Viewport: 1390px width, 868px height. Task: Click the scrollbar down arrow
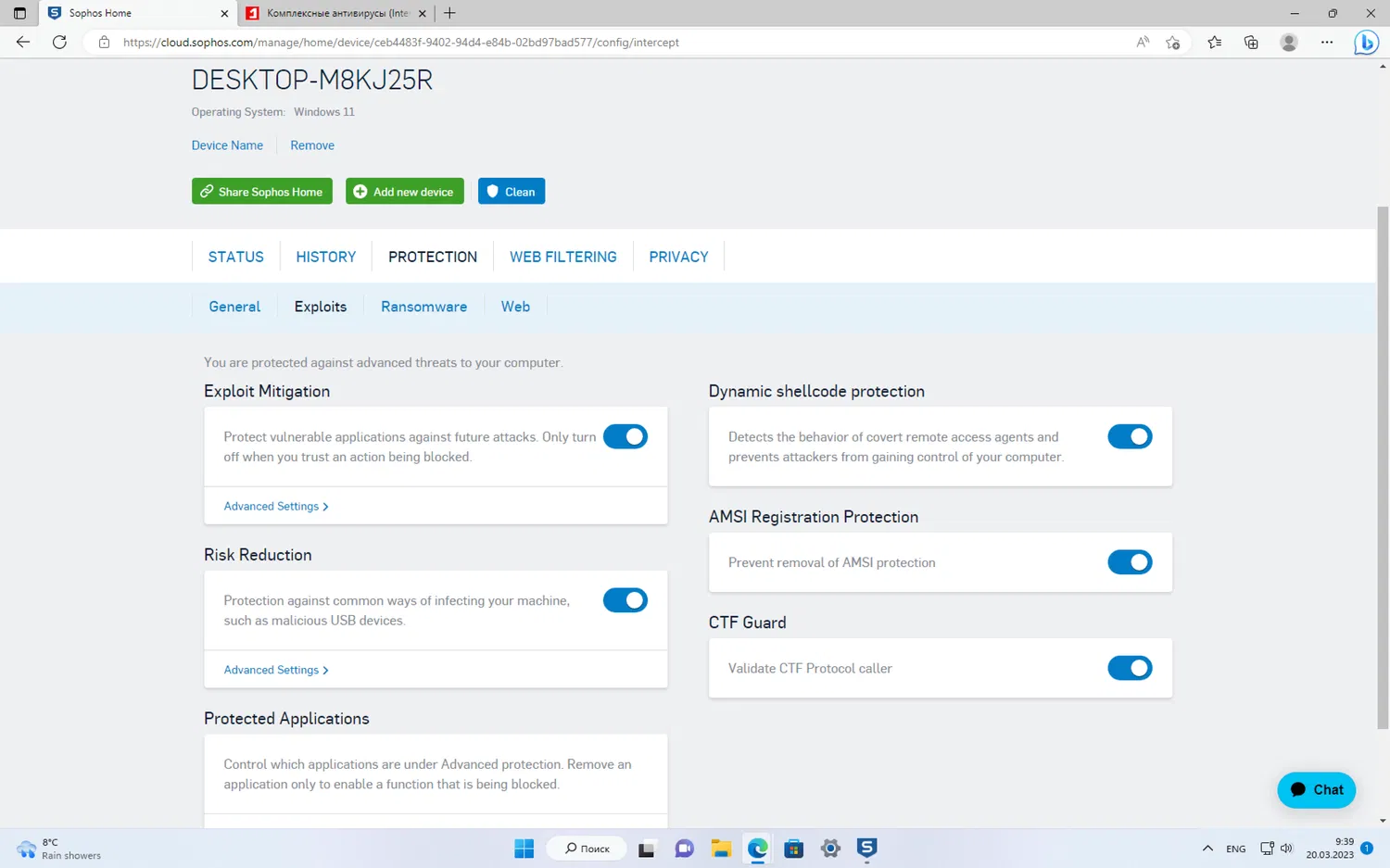tap(1383, 821)
